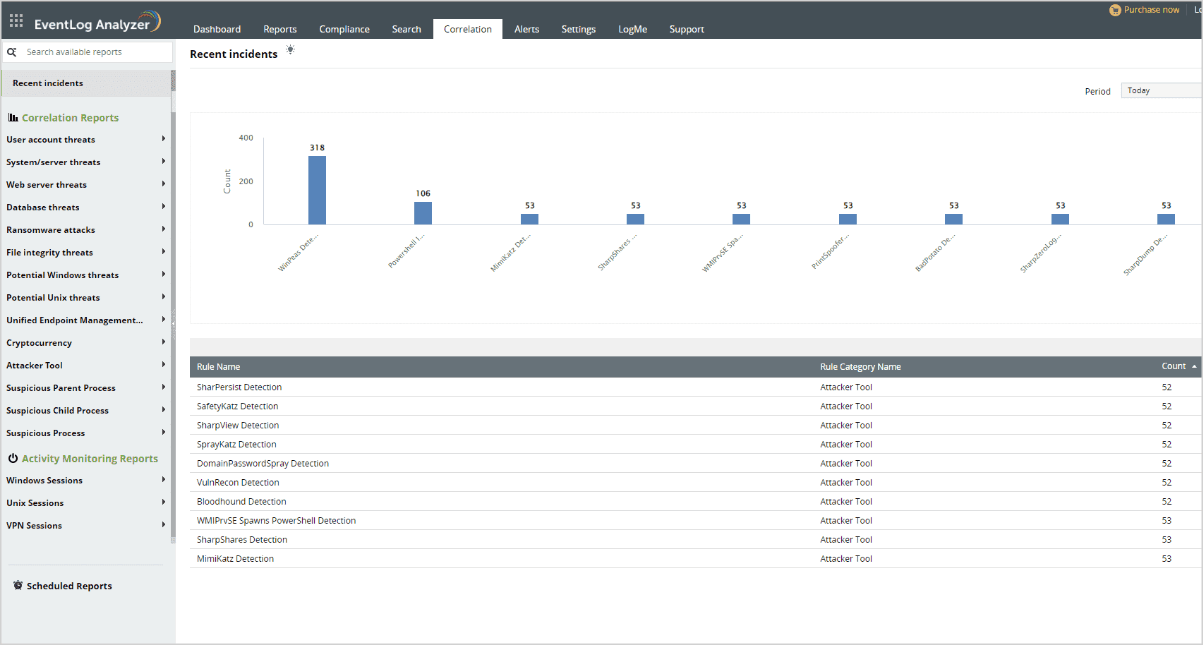Open the Period dropdown showing Today

point(1160,90)
